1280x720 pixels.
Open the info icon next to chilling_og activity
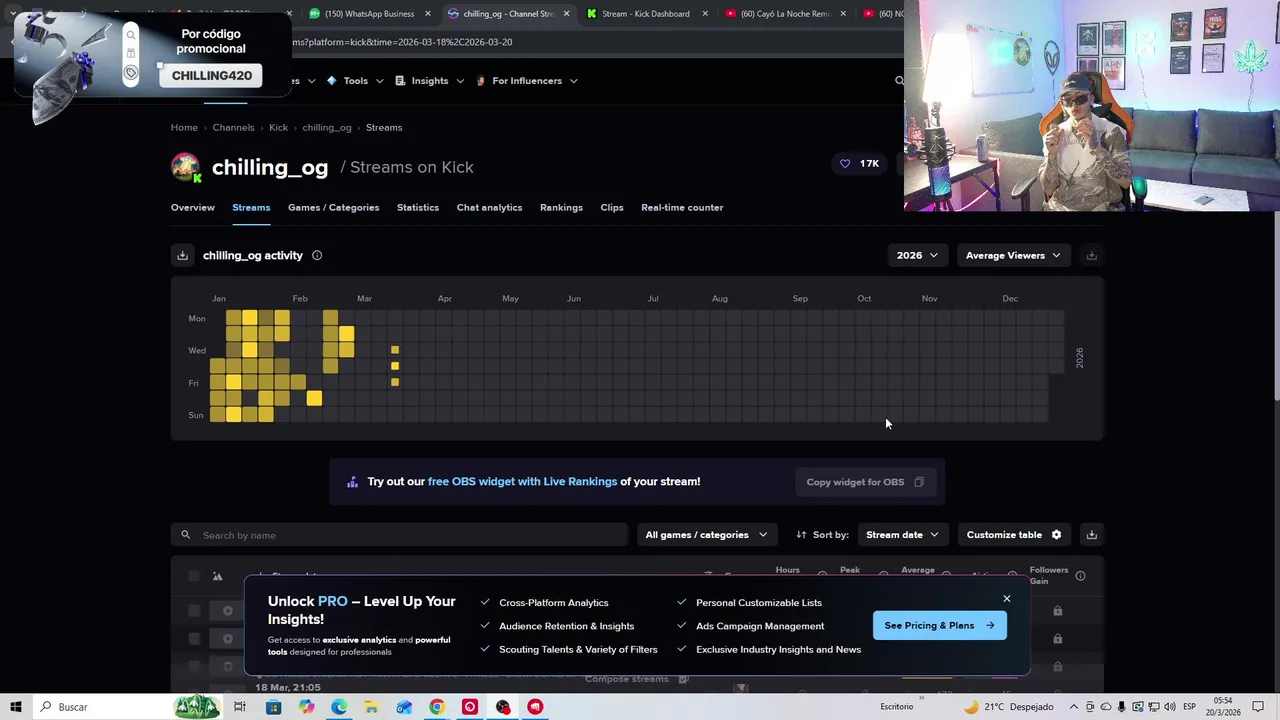click(x=317, y=256)
